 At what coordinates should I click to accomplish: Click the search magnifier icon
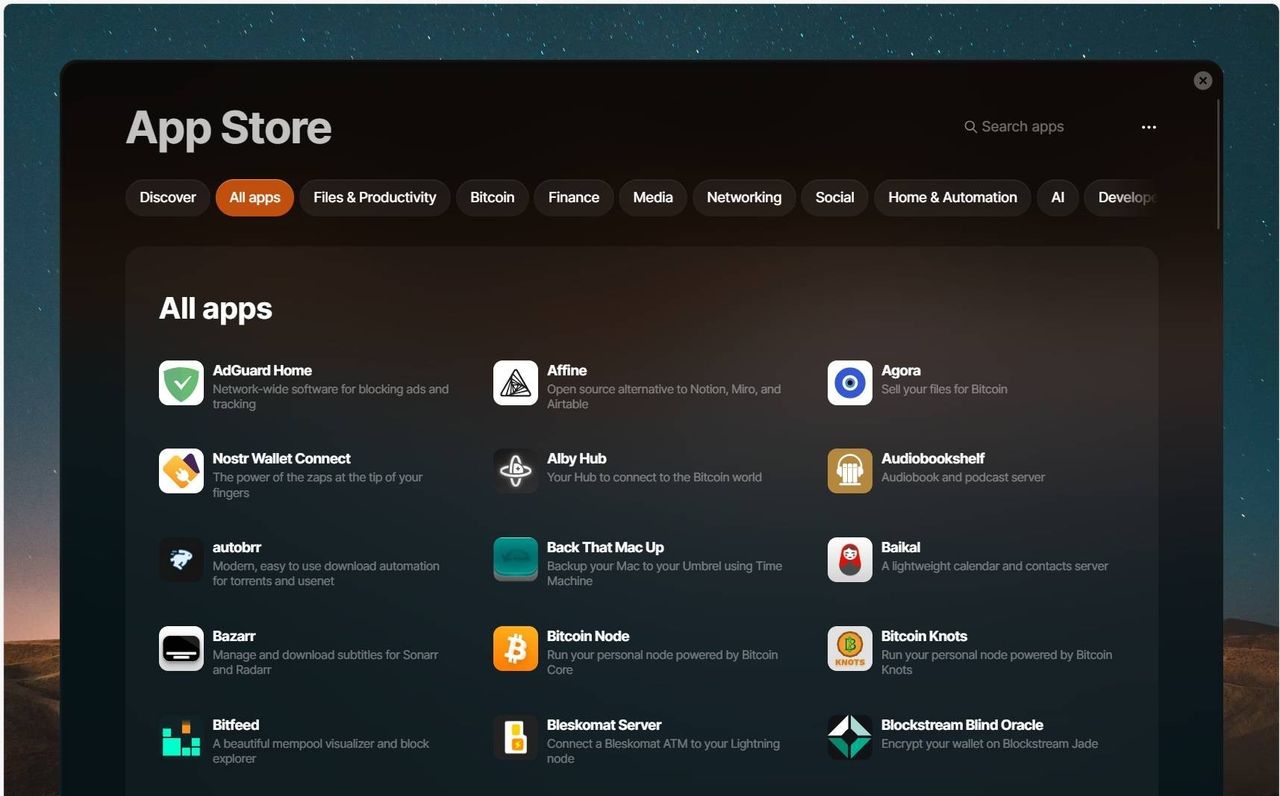[970, 127]
